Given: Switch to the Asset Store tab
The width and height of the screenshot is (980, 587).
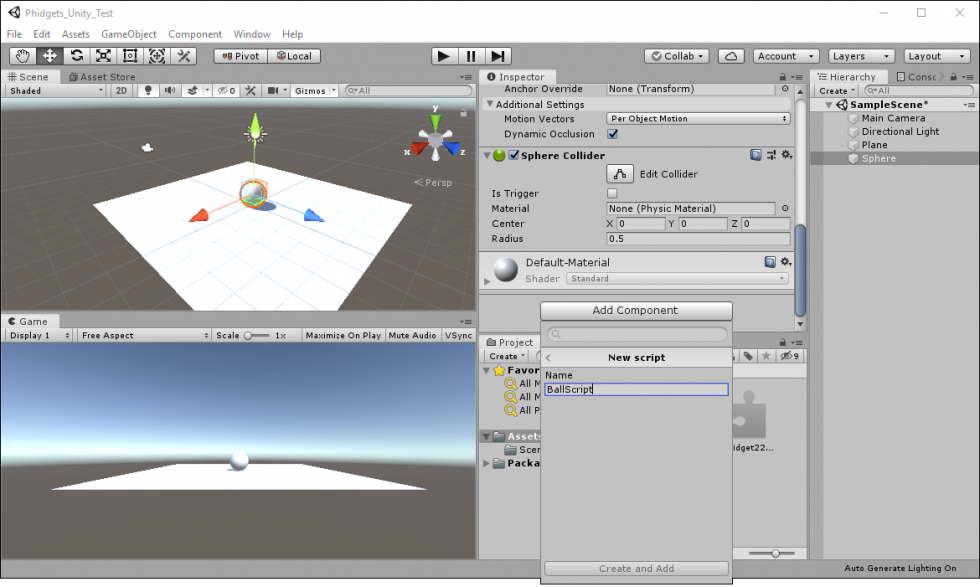Looking at the screenshot, I should 106,77.
